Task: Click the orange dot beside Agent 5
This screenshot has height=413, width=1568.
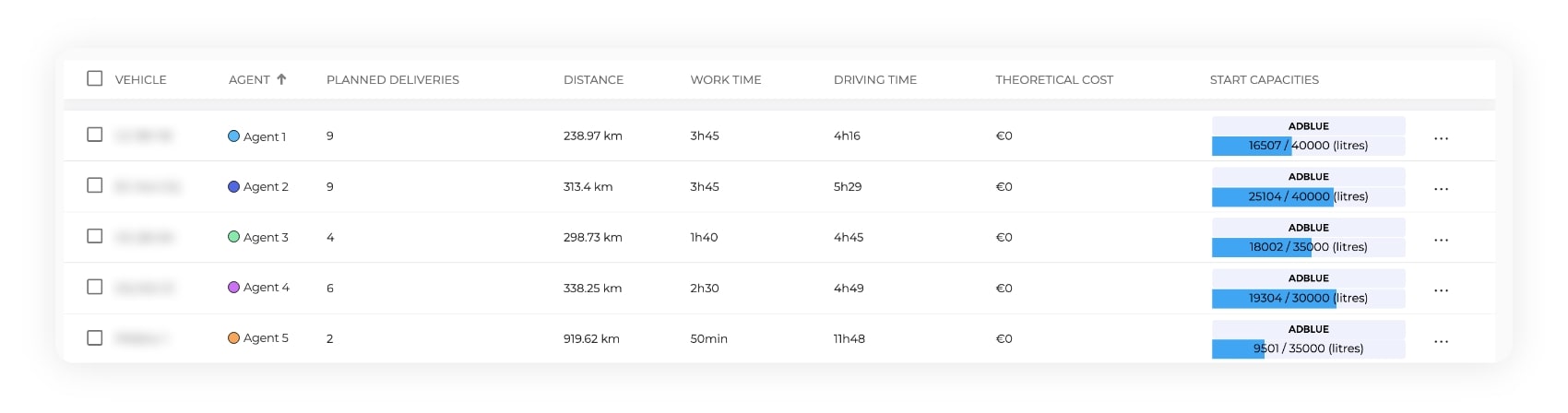Action: point(233,338)
